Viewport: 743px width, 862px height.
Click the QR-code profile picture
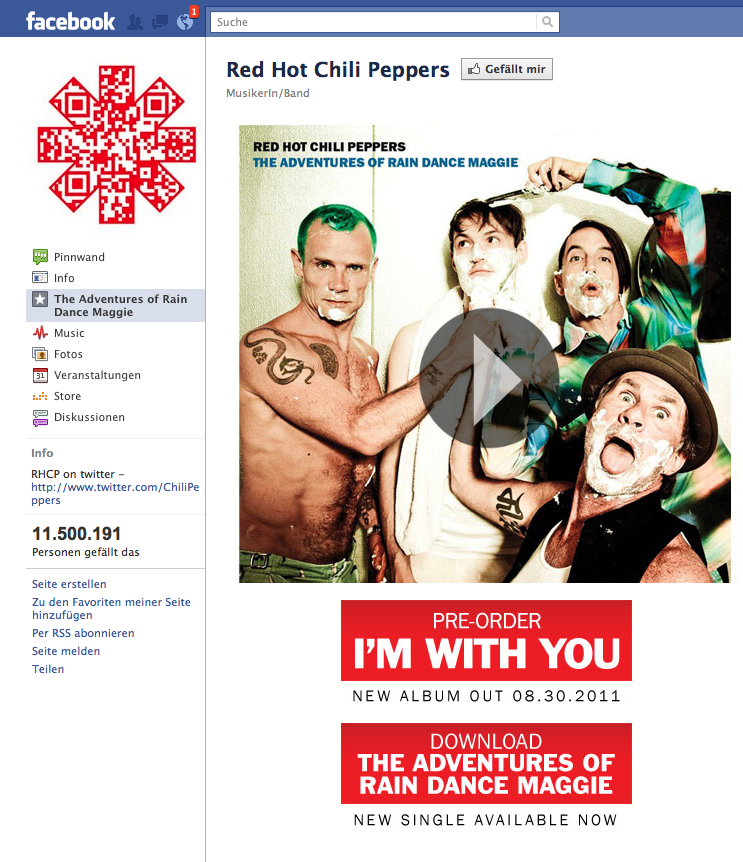pyautogui.click(x=117, y=145)
